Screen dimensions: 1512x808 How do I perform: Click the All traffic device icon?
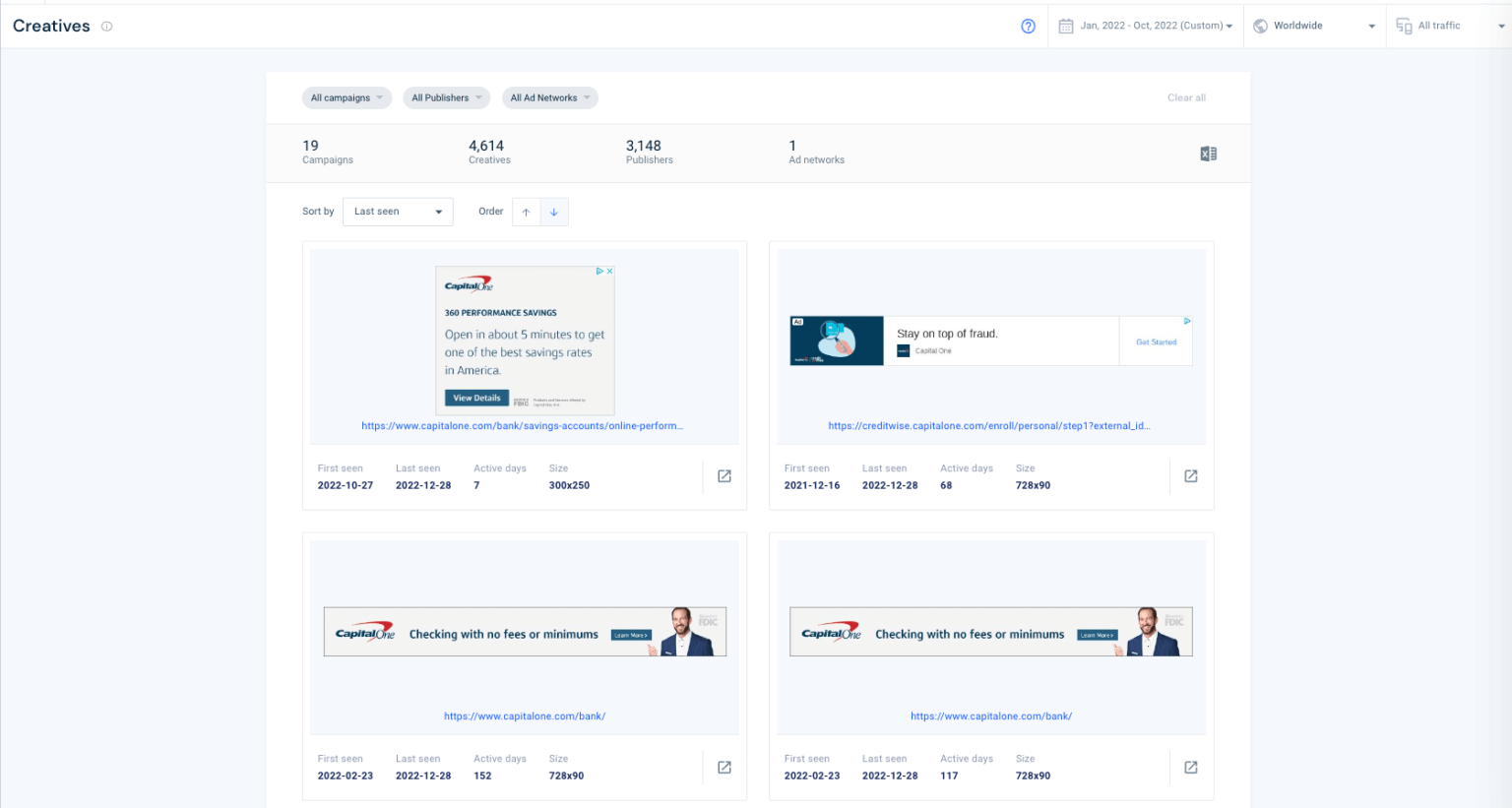click(1405, 26)
